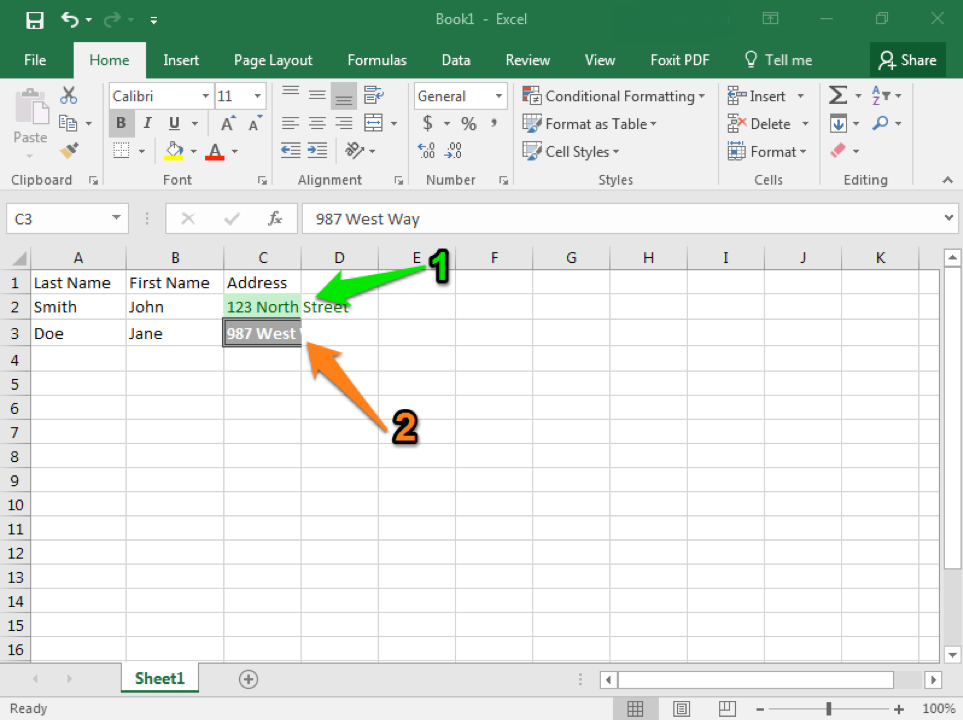Toggle Center alignment
This screenshot has width=963, height=720.
(x=317, y=123)
